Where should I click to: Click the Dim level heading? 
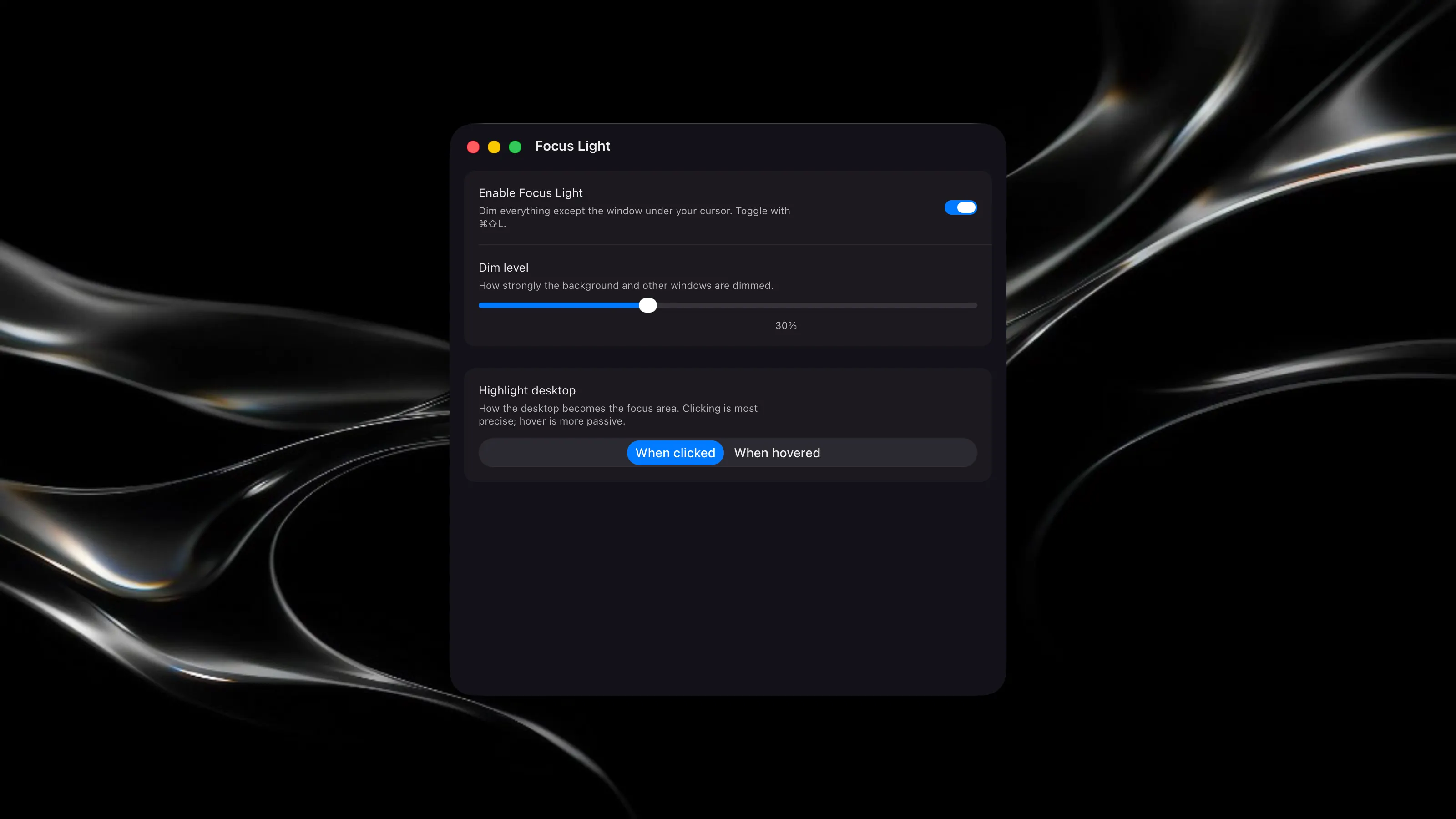[503, 268]
